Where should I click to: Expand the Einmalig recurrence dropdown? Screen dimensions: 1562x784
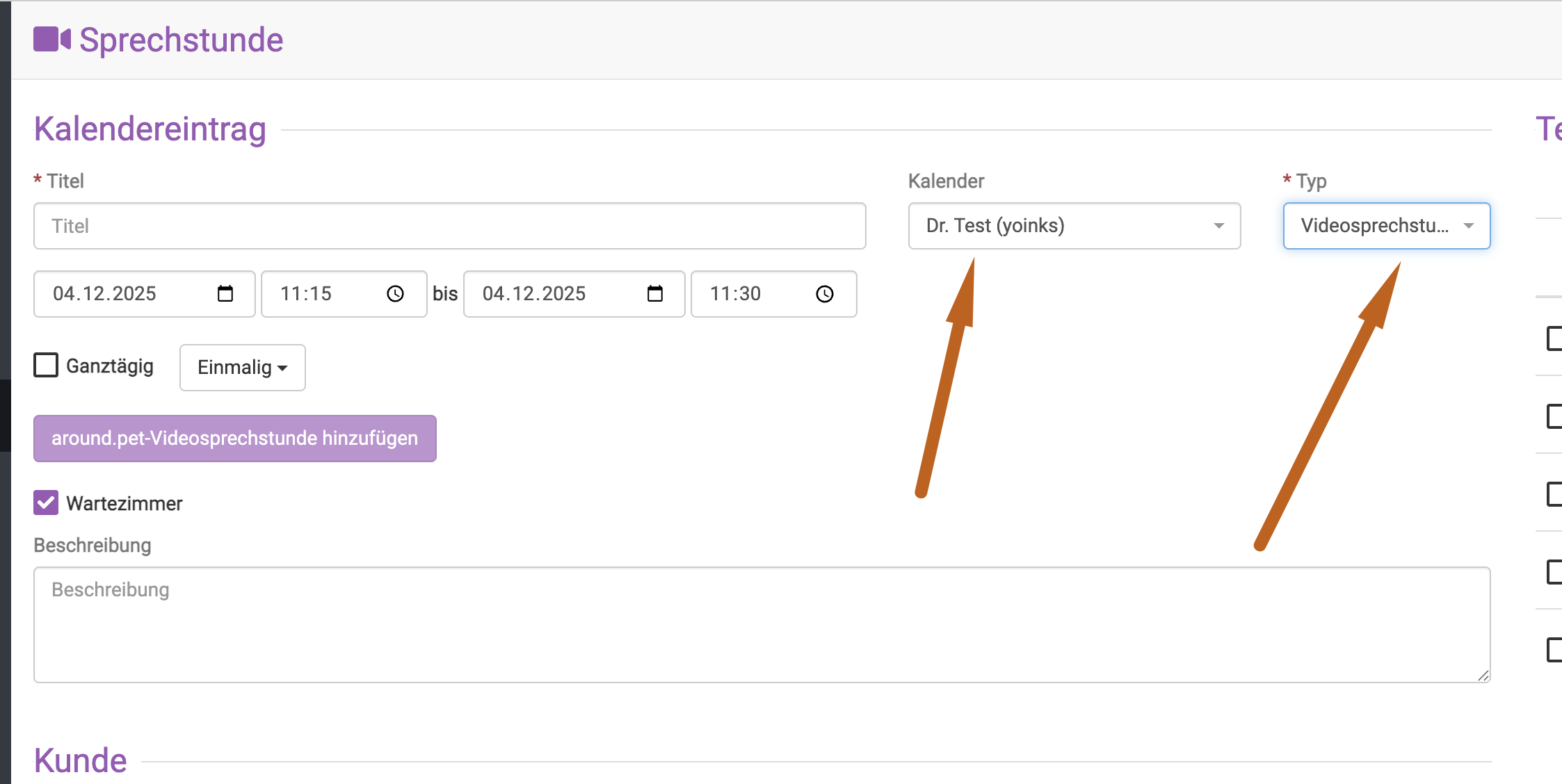click(x=242, y=368)
